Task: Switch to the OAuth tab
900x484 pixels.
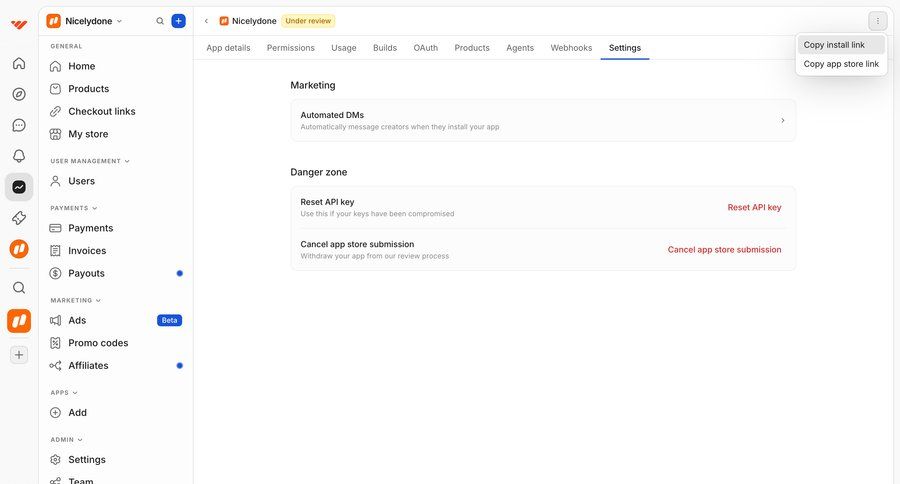Action: coord(425,48)
